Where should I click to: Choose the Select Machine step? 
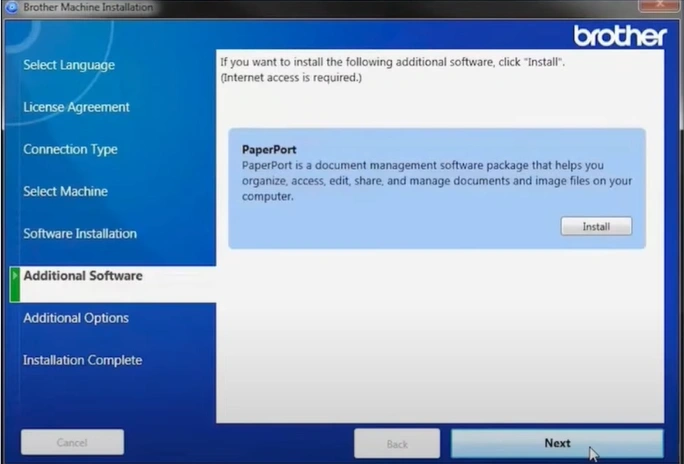(x=65, y=191)
